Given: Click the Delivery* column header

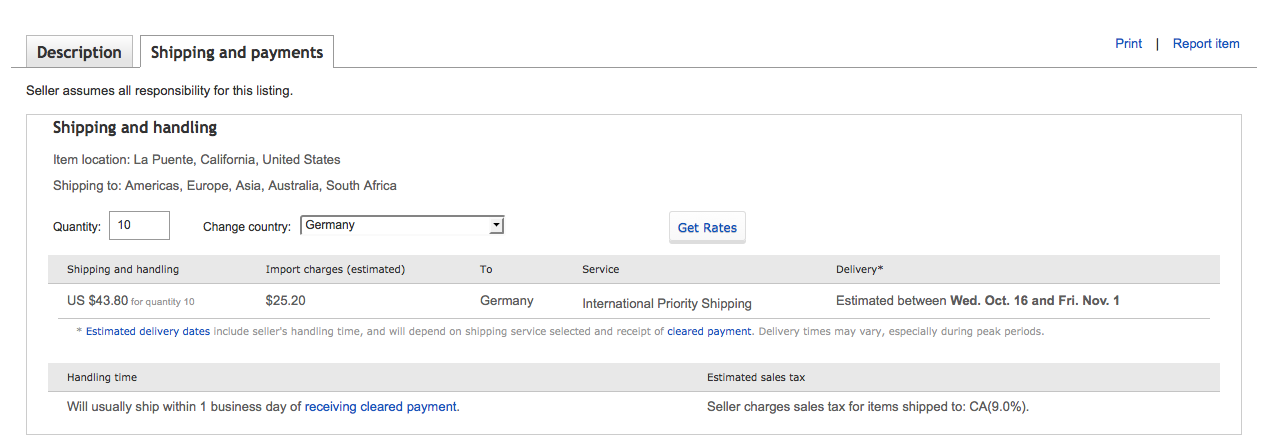Looking at the screenshot, I should 859,270.
